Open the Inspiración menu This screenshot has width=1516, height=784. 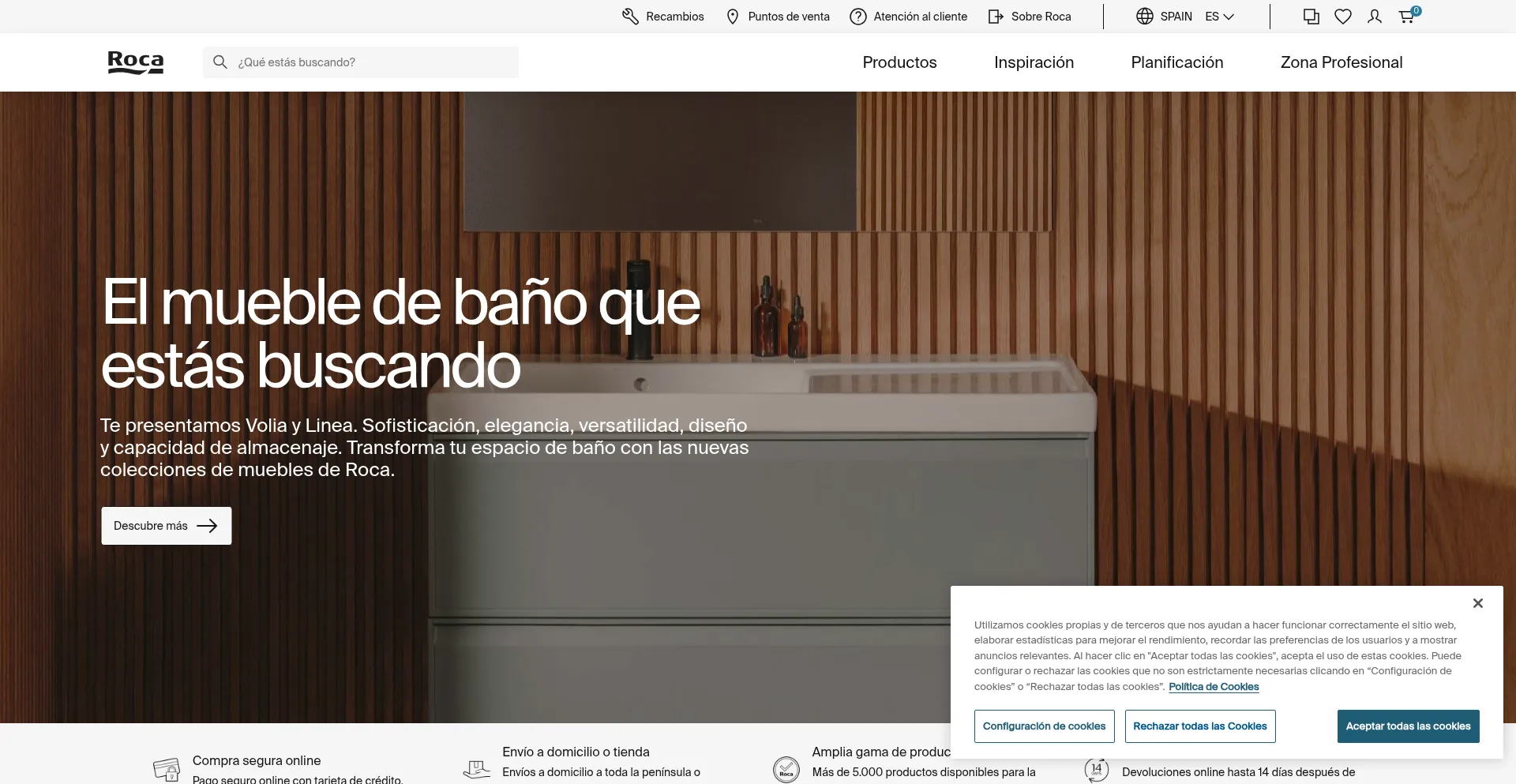tap(1034, 62)
